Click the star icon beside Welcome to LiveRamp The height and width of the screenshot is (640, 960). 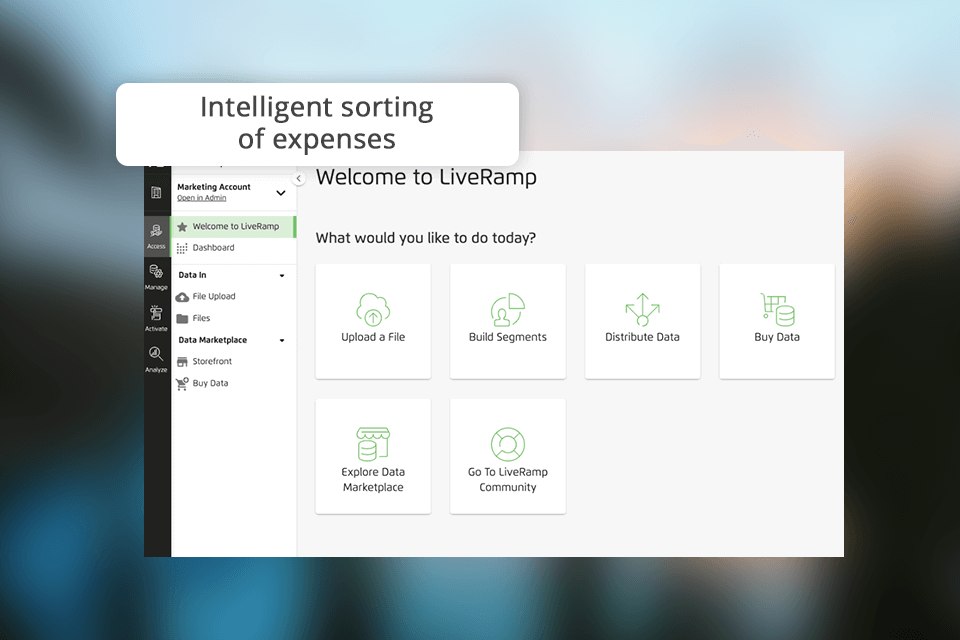[182, 227]
